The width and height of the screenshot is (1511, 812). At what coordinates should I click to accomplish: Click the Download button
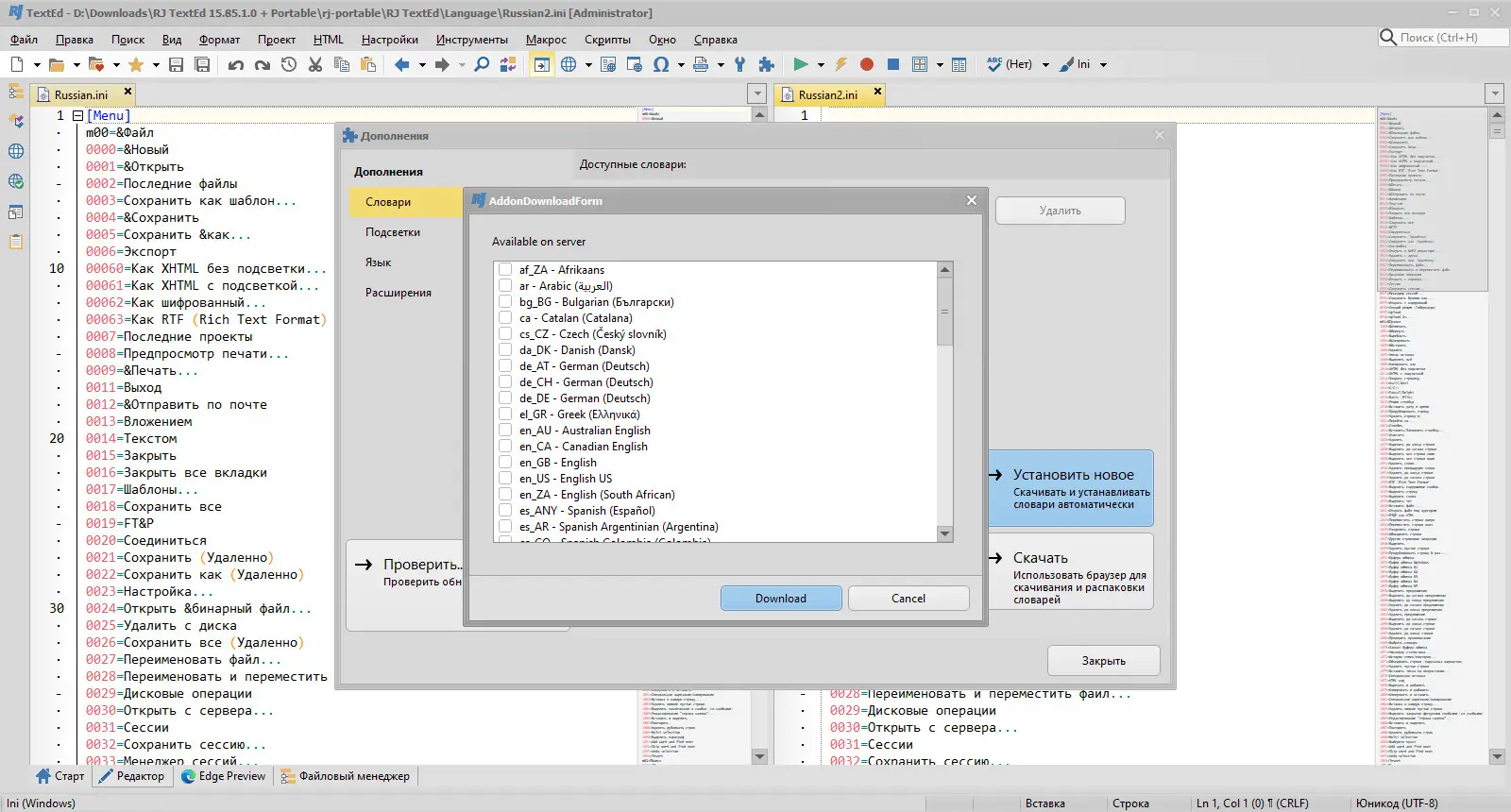pyautogui.click(x=781, y=599)
